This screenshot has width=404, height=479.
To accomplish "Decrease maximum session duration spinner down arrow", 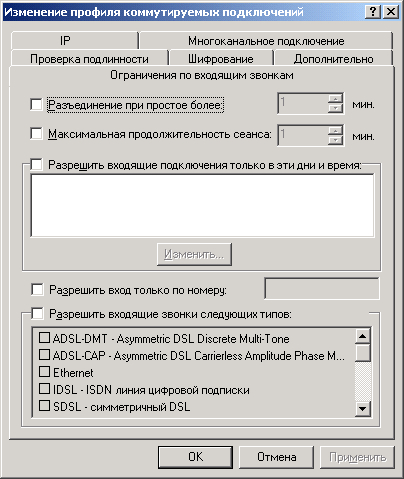I will 335,140.
